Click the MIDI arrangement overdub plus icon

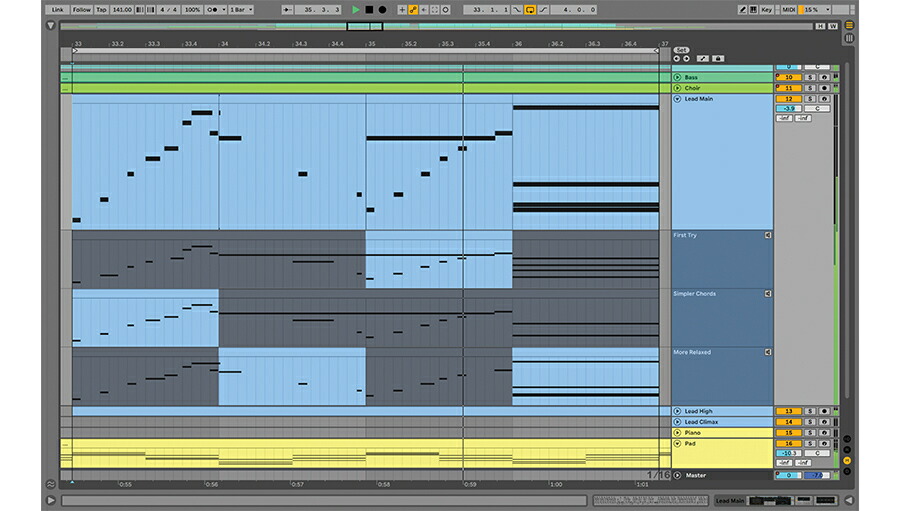pyautogui.click(x=402, y=9)
